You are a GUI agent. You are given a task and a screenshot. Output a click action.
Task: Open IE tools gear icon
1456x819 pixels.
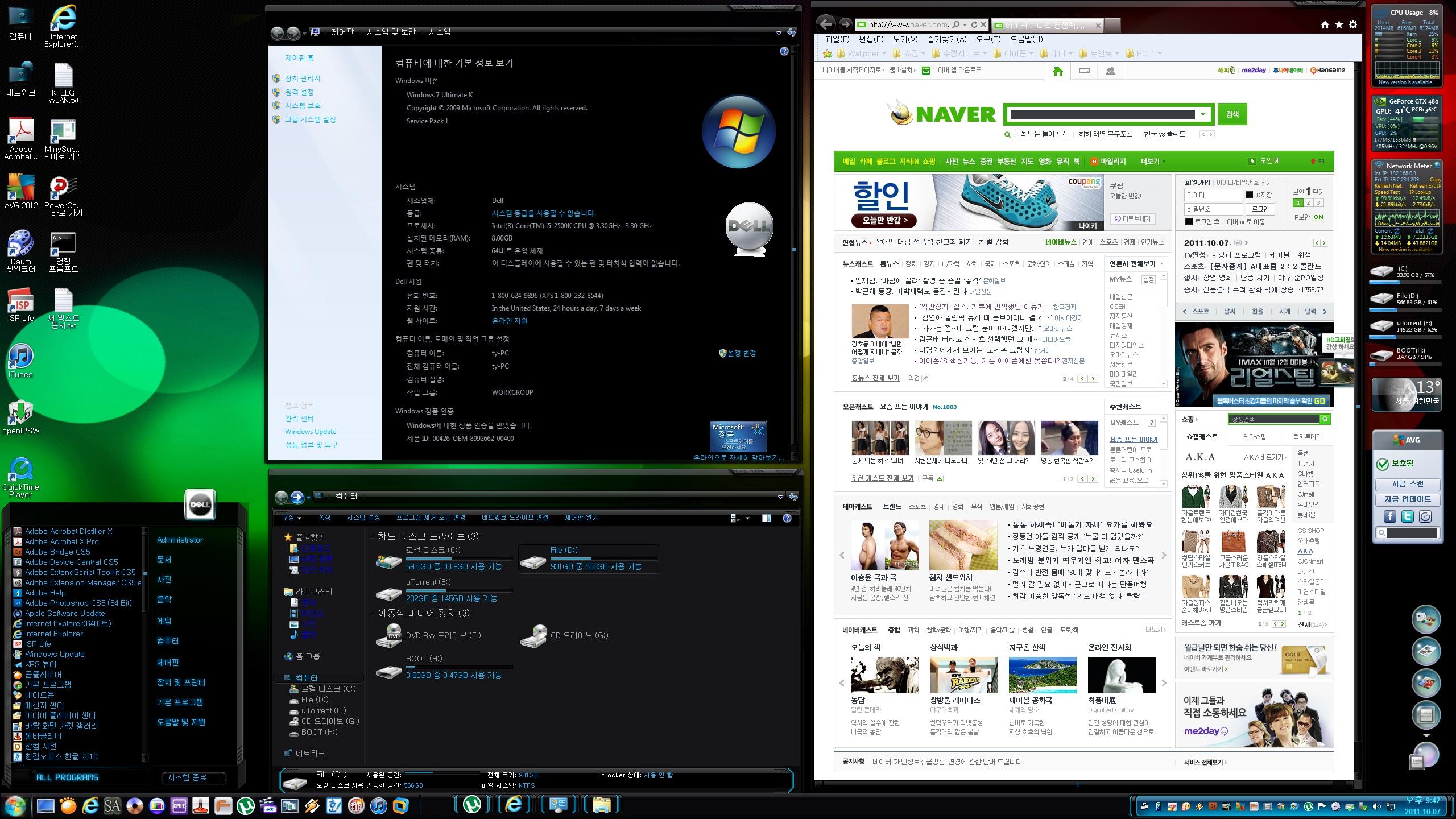pyautogui.click(x=1353, y=24)
